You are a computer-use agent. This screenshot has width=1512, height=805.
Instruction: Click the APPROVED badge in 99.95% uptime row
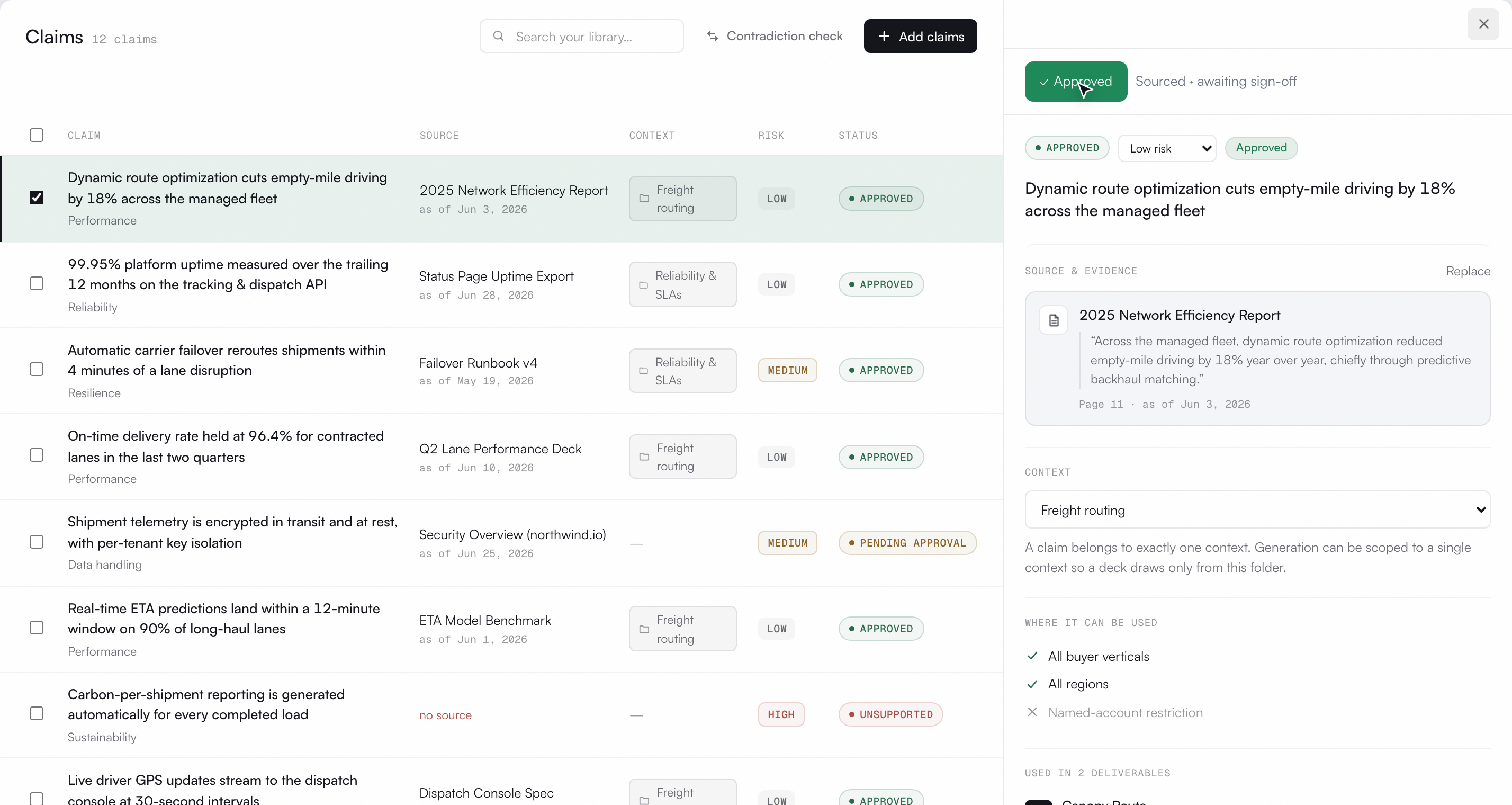[881, 285]
